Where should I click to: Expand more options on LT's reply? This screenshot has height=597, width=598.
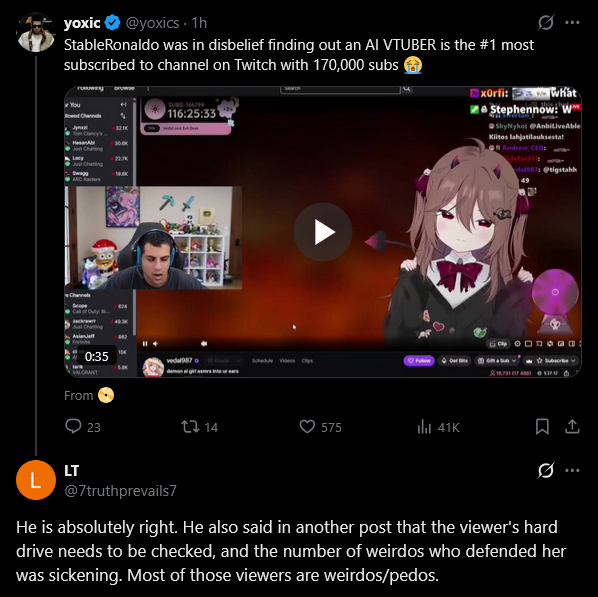(x=572, y=470)
